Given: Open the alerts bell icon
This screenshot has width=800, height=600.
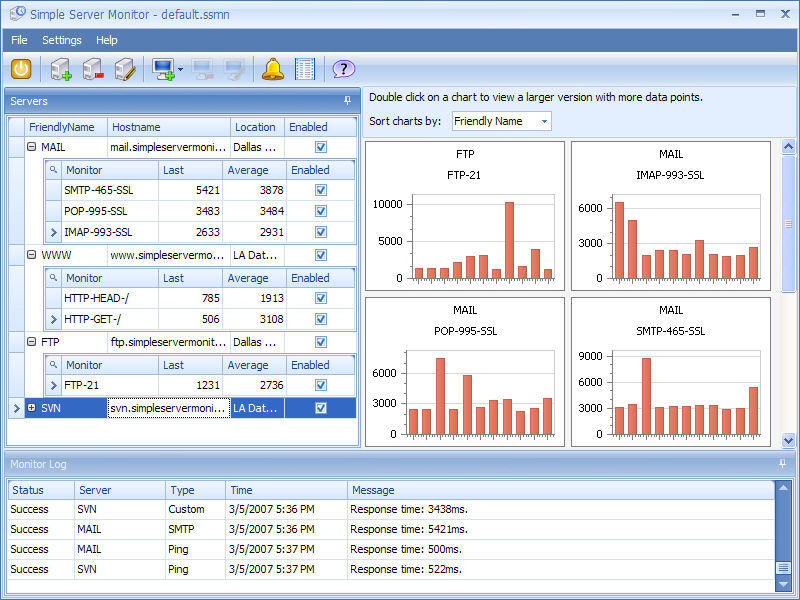Looking at the screenshot, I should (272, 69).
